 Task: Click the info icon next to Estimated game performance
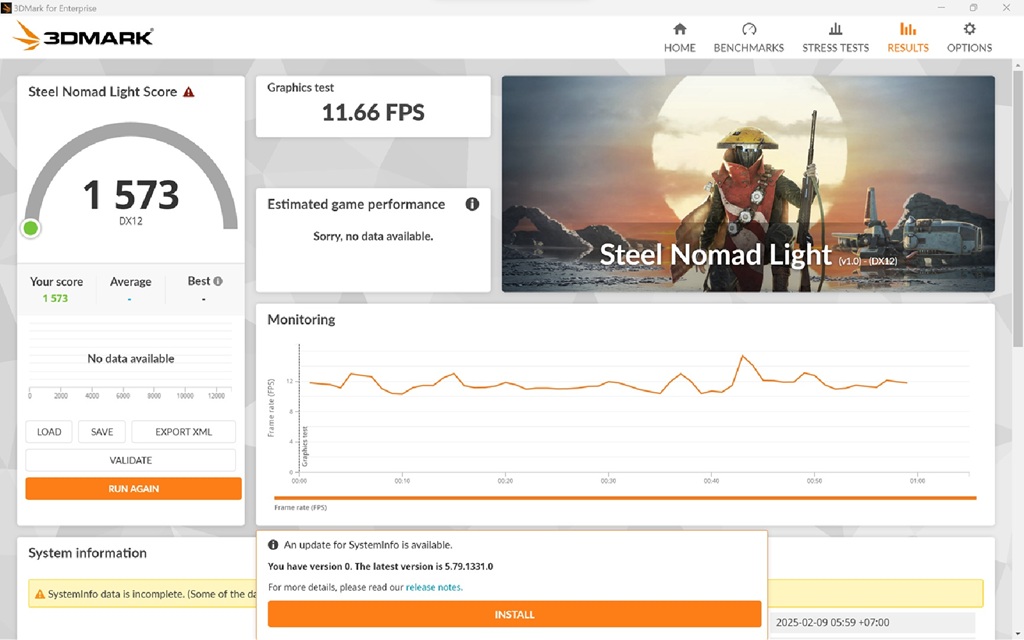(472, 204)
